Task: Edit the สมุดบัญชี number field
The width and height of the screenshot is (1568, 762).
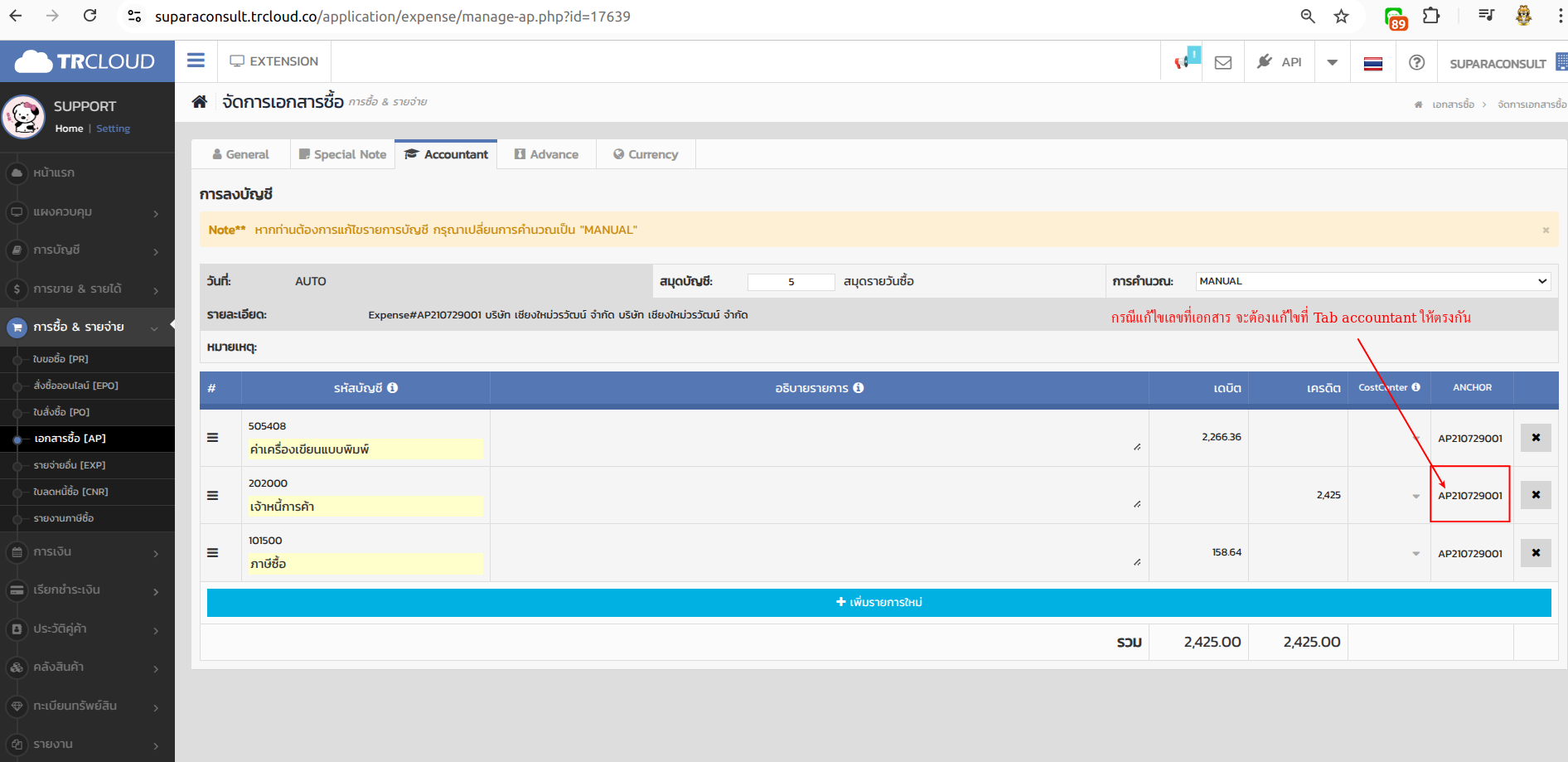Action: click(x=791, y=282)
